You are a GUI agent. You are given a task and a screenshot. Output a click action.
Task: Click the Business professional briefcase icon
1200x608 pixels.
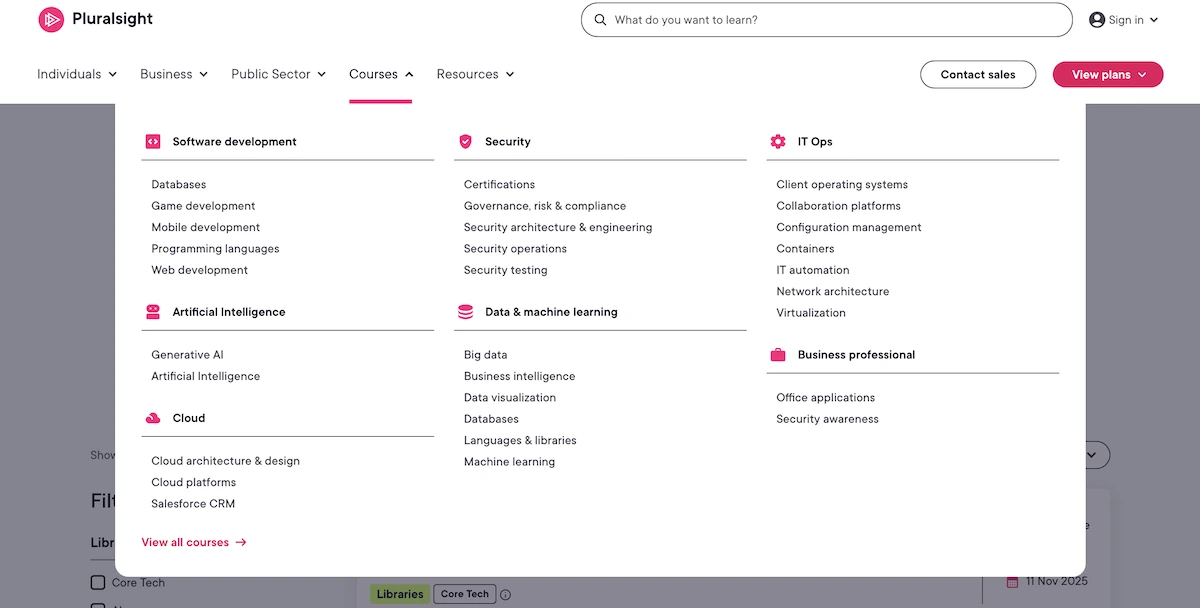778,354
